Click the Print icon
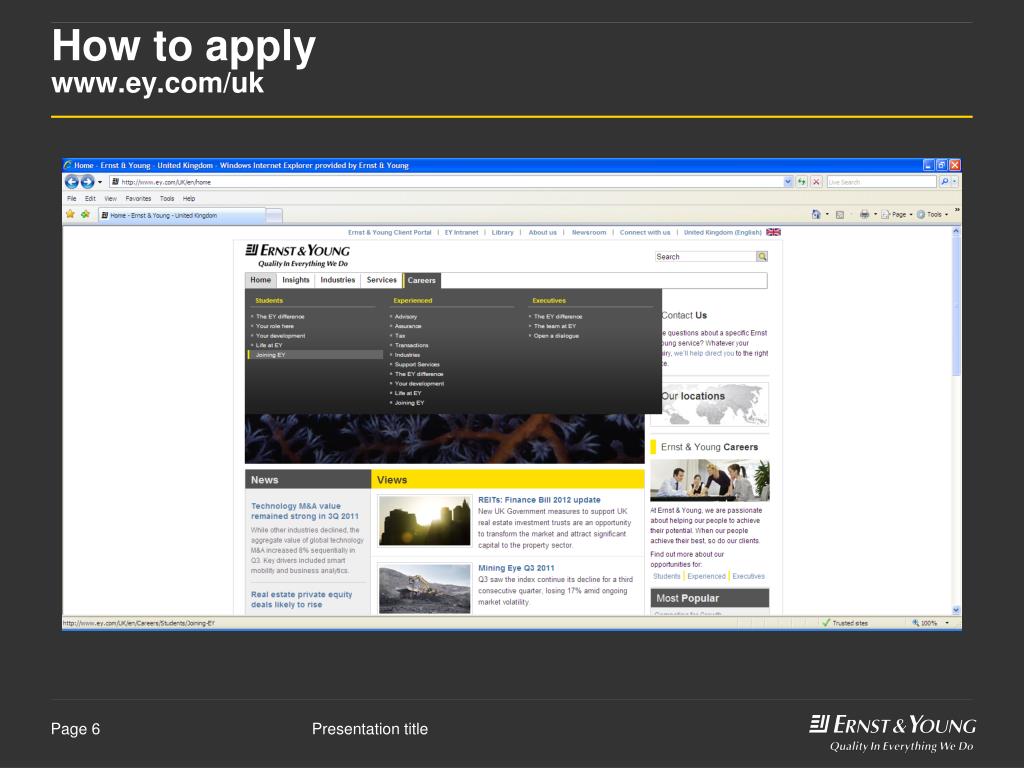The height and width of the screenshot is (768, 1024). 865,214
